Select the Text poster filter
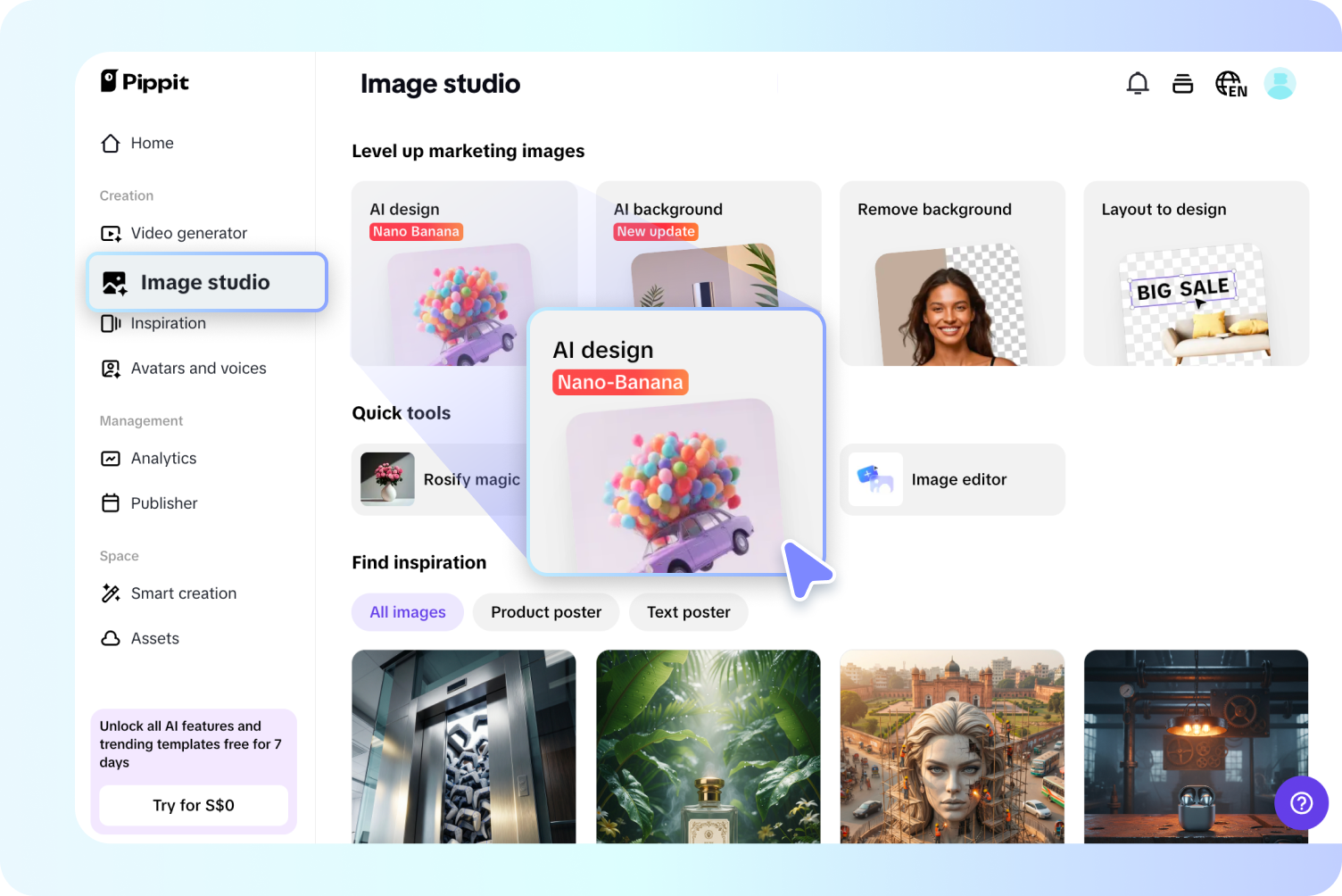This screenshot has height=896, width=1342. point(688,612)
